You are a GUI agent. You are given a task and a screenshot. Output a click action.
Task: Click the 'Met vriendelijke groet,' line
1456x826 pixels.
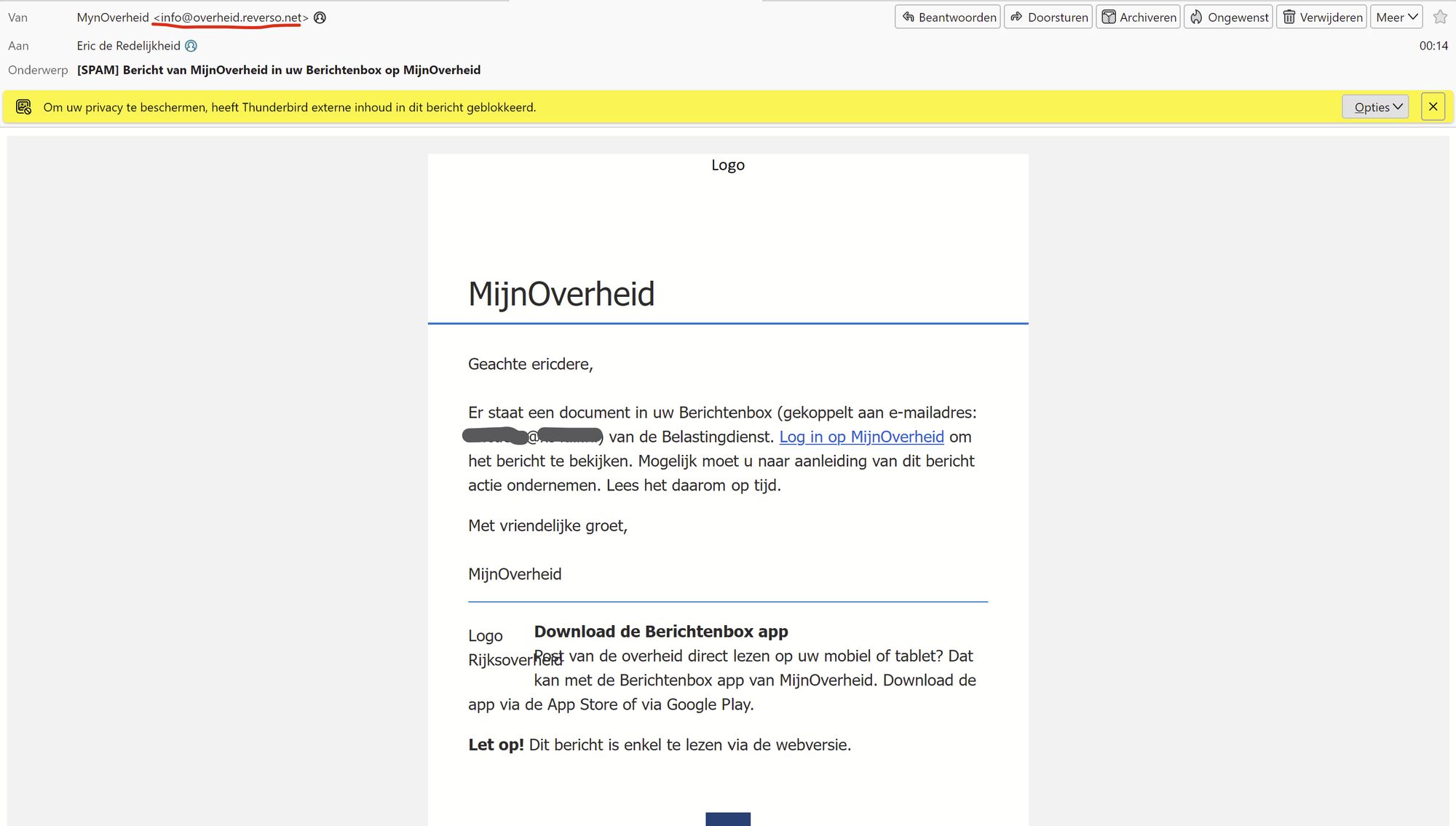tap(547, 525)
